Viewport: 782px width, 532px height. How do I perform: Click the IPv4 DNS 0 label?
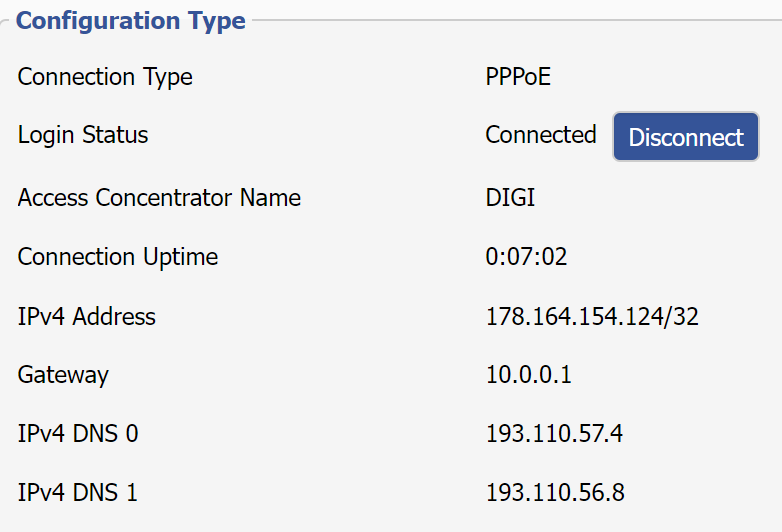pyautogui.click(x=78, y=434)
